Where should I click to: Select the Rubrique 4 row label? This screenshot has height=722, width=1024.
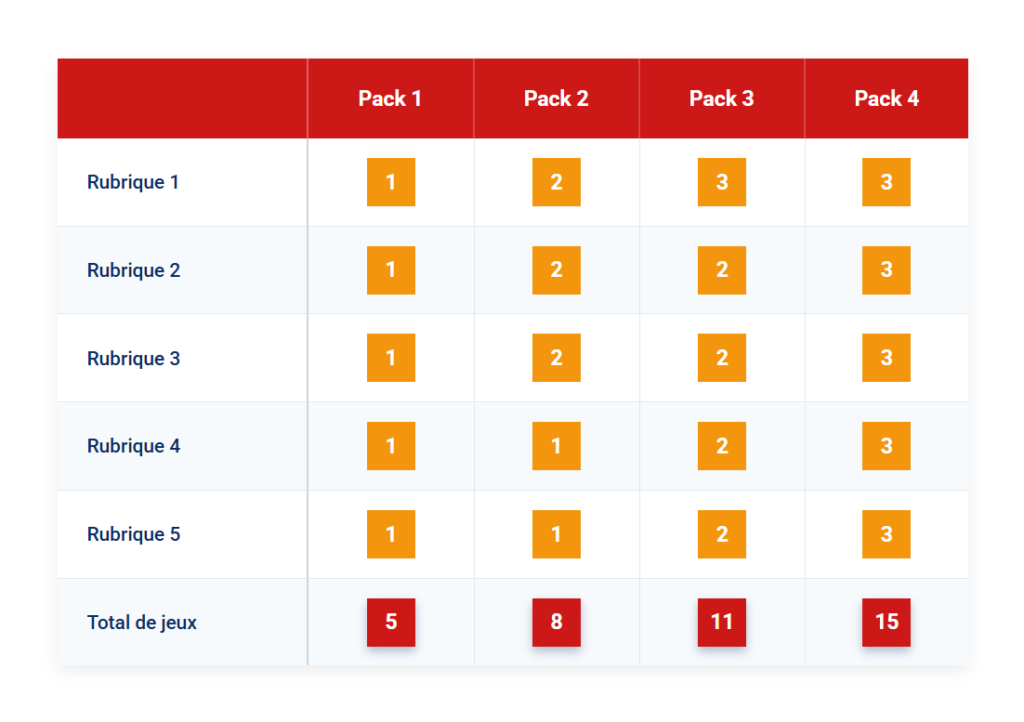click(133, 446)
